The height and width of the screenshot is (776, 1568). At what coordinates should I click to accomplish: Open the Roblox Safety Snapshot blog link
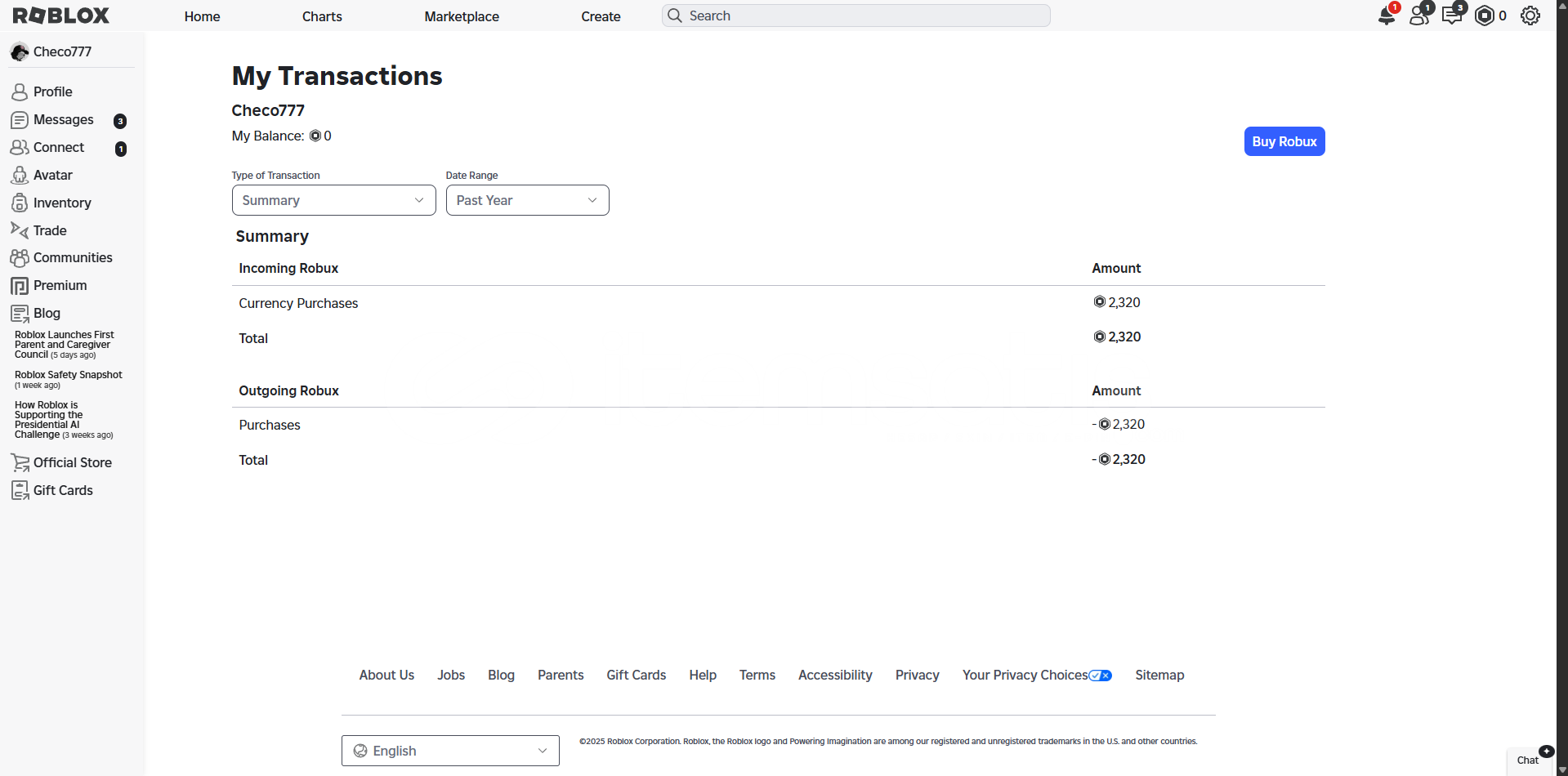69,375
